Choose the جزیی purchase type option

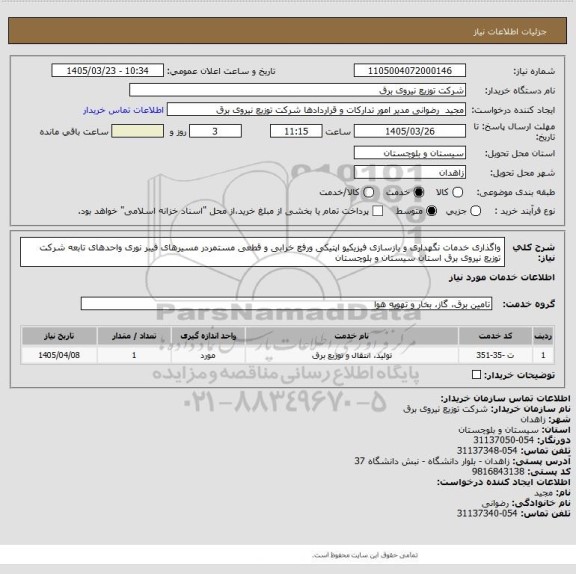click(x=475, y=211)
